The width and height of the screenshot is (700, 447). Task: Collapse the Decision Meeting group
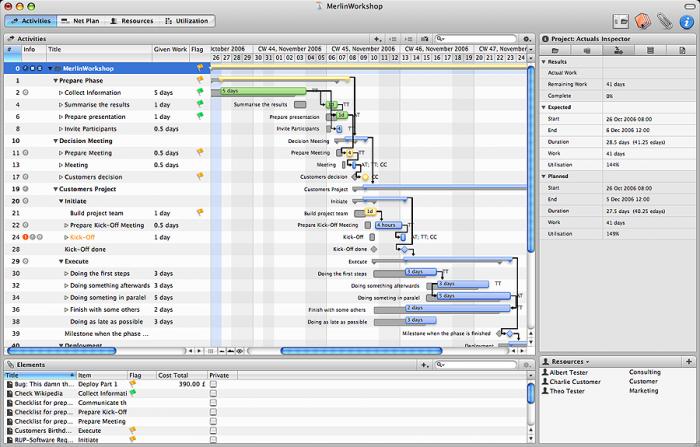(55, 141)
